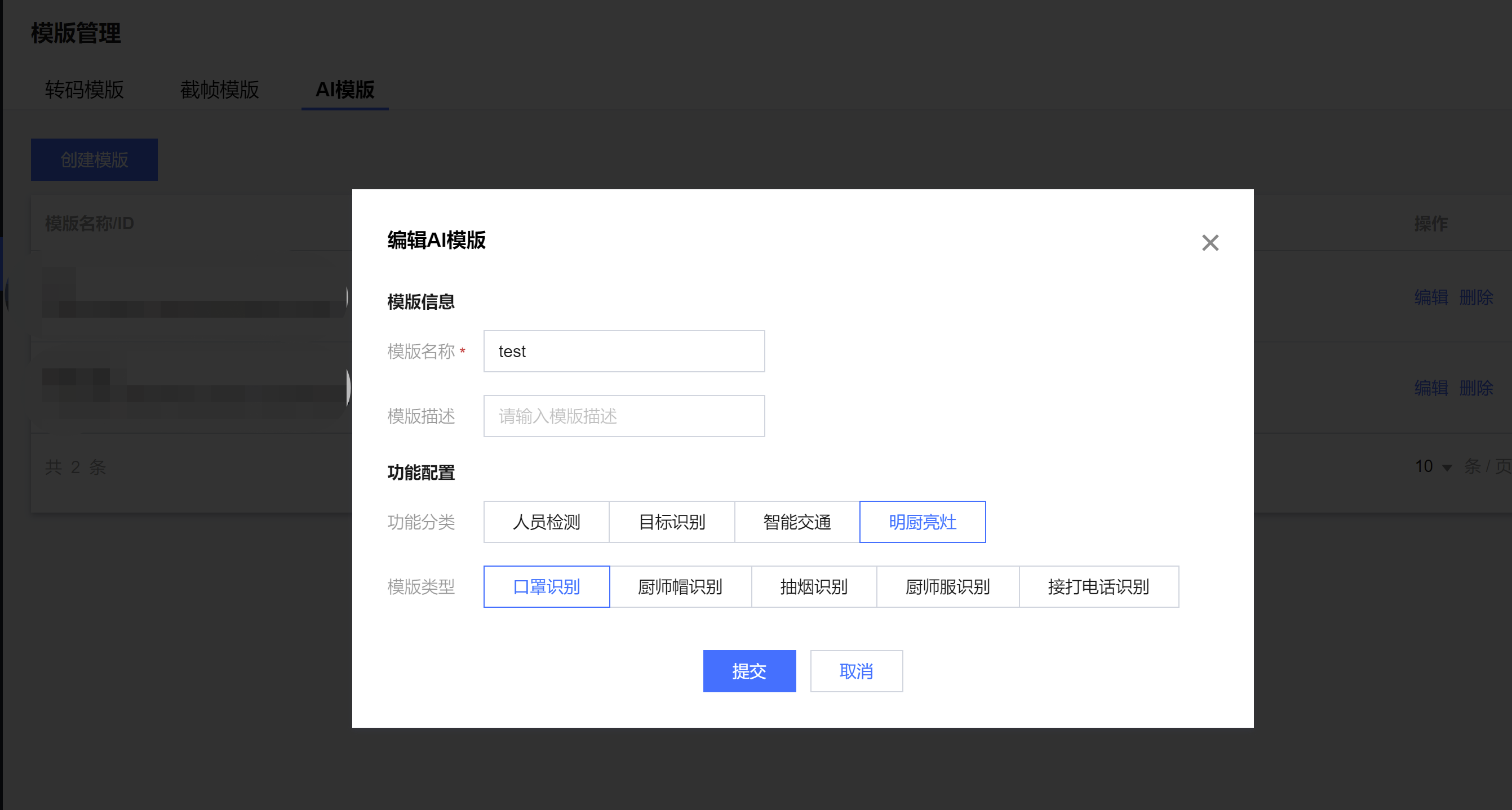The height and width of the screenshot is (810, 1512).
Task: Switch to the 转码模版 tab
Action: [84, 90]
